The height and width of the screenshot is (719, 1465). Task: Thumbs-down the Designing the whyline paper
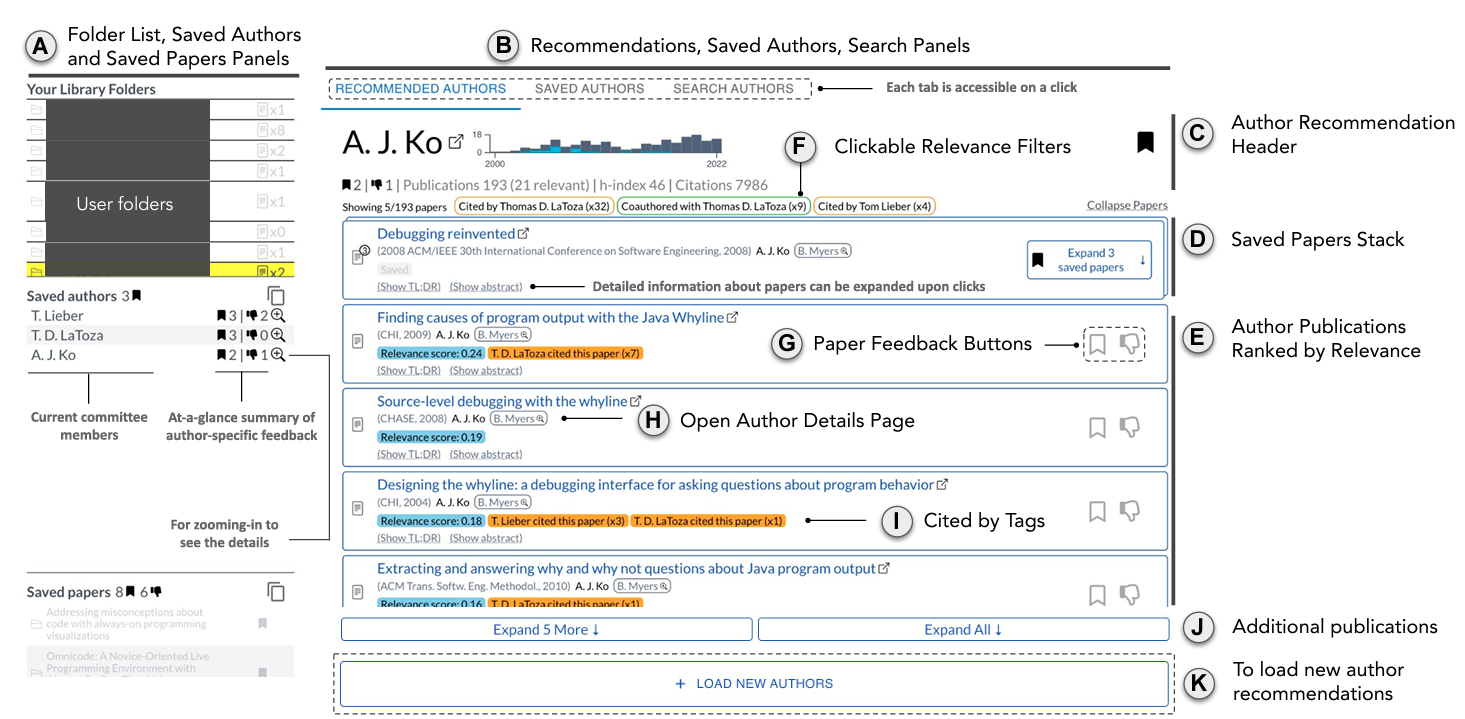coord(1130,511)
